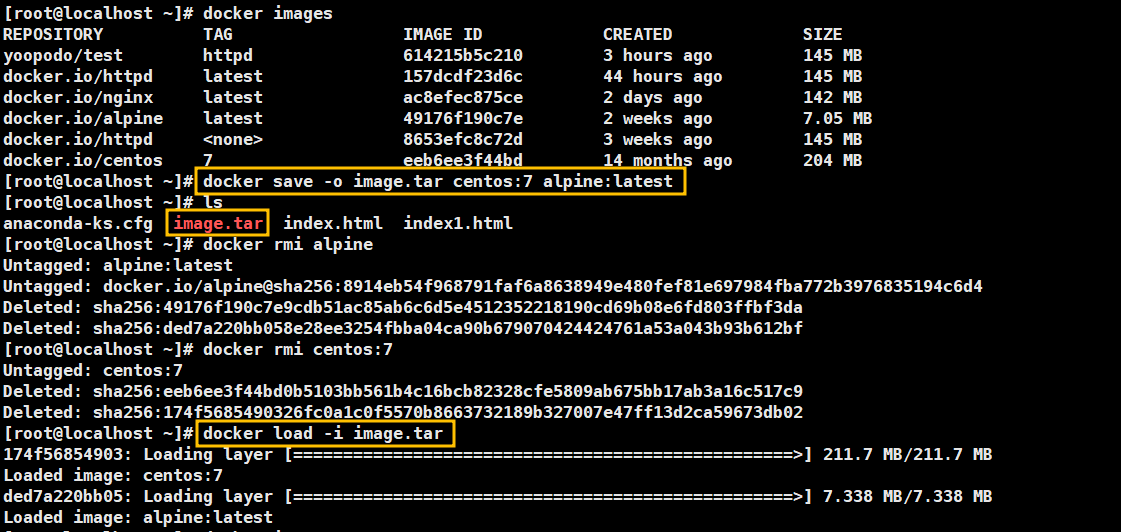Click the 'docker load -i image.tar' command
Screen dimensions: 1121x532
tap(323, 433)
